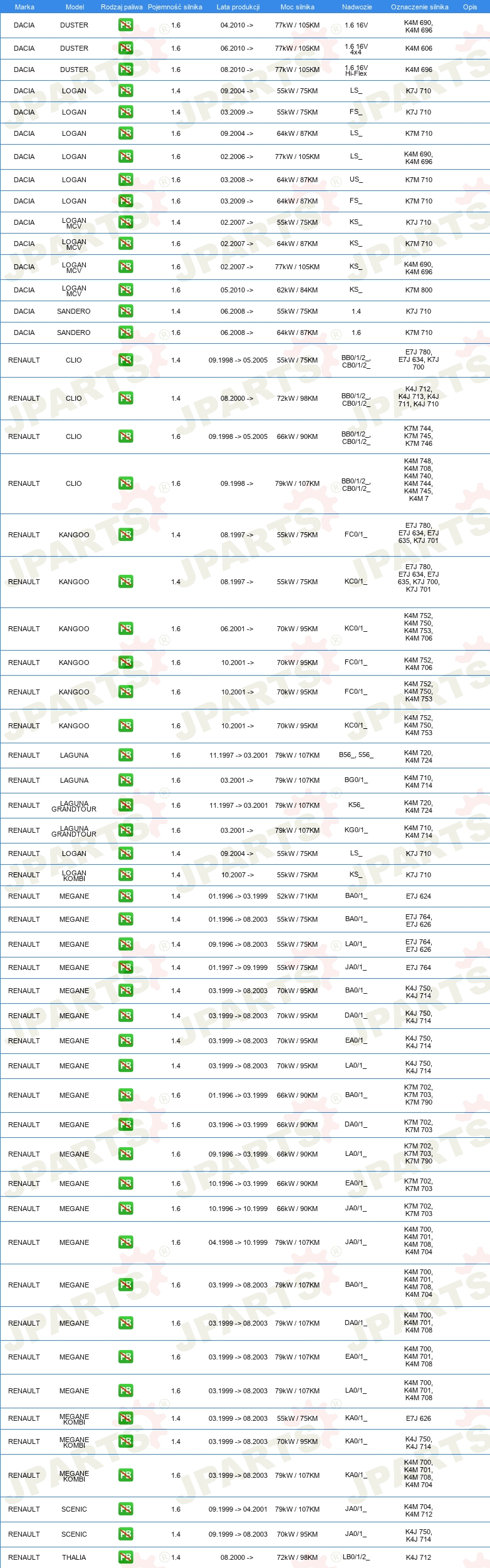Select fuel icon in Clio 79kW/107KM row
490x1568 pixels.
pos(125,483)
